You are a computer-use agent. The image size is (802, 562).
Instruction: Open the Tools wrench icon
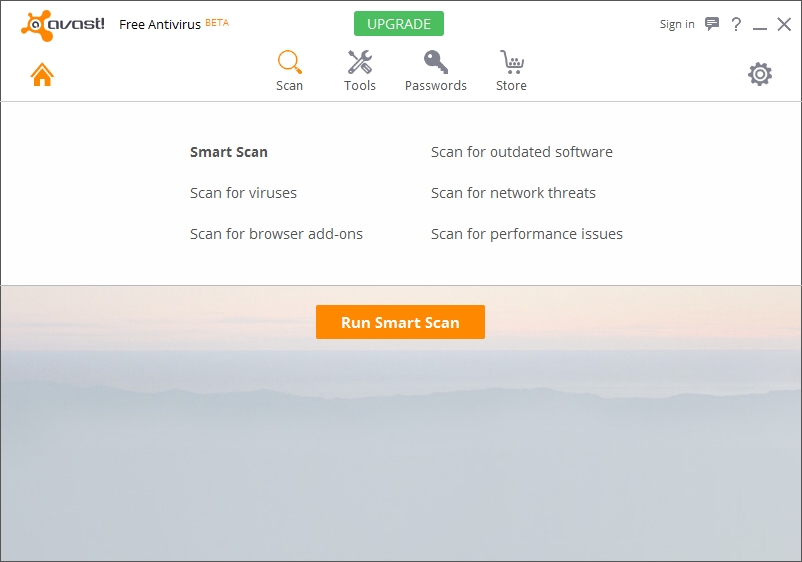click(360, 63)
